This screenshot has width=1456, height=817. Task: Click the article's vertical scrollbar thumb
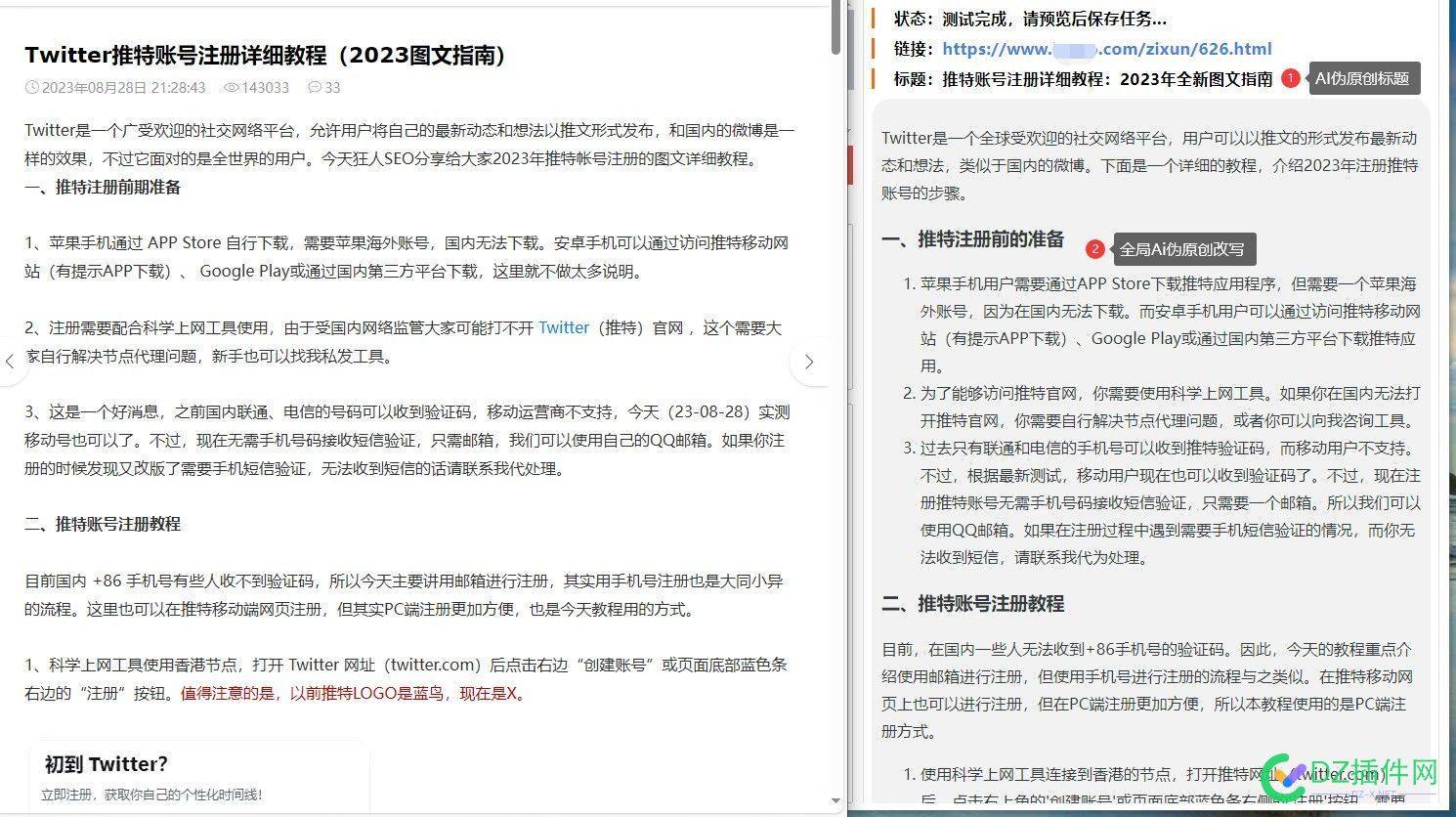click(x=835, y=27)
